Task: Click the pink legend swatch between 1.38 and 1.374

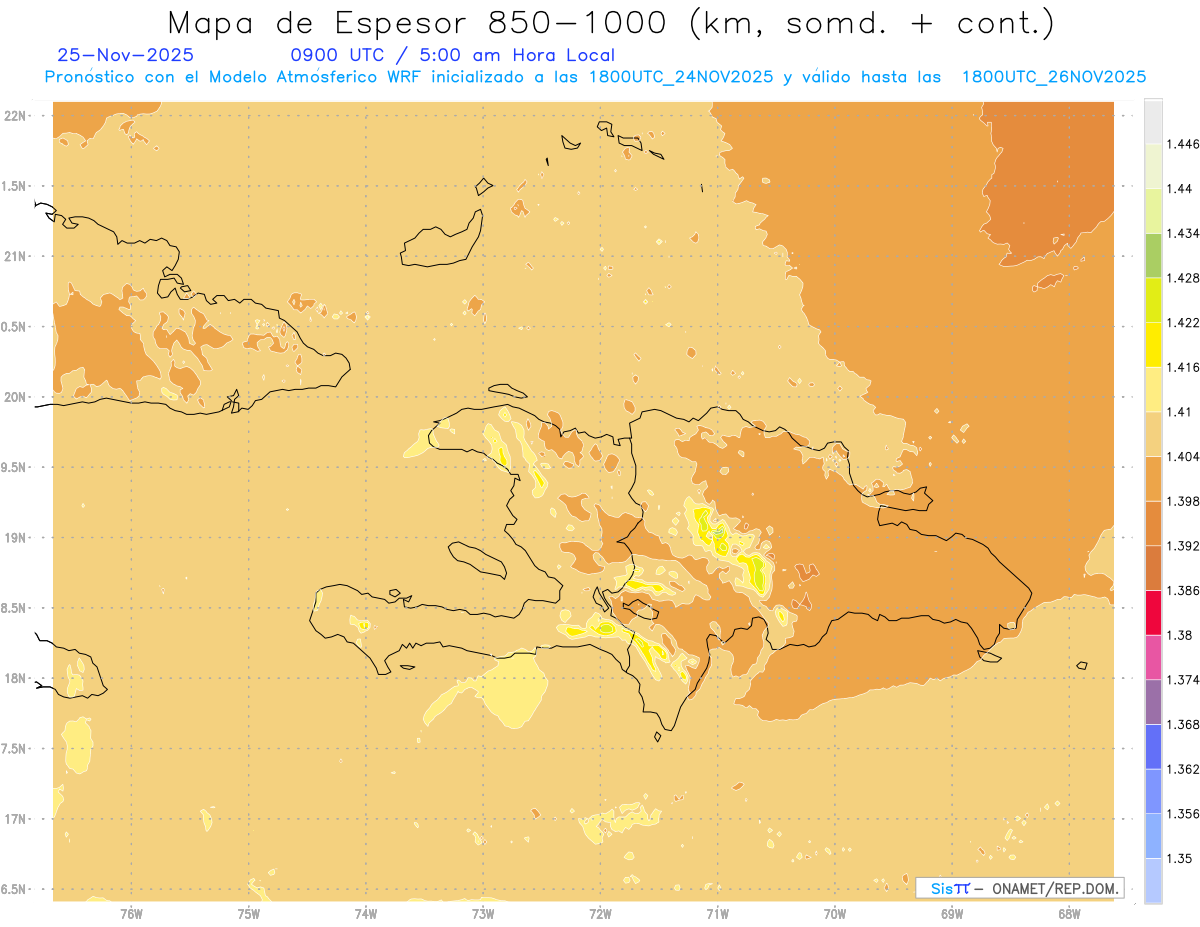Action: pyautogui.click(x=1153, y=657)
